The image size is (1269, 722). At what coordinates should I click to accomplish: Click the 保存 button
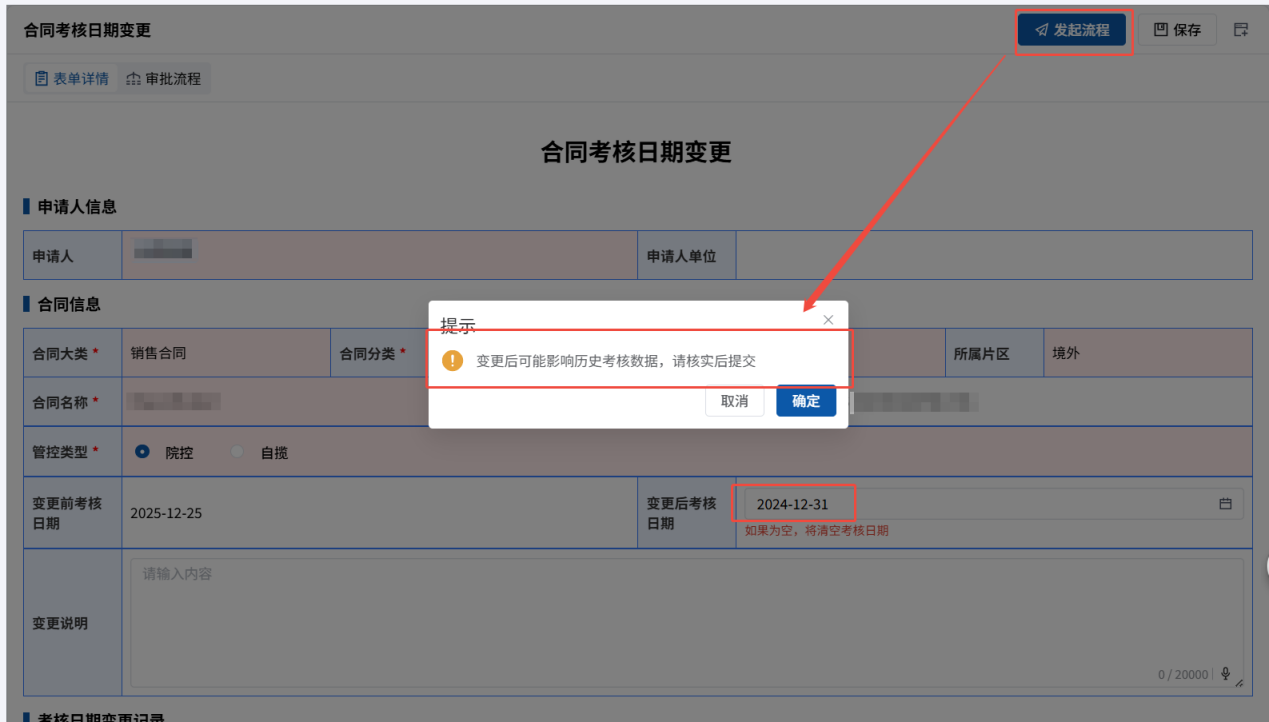1177,30
